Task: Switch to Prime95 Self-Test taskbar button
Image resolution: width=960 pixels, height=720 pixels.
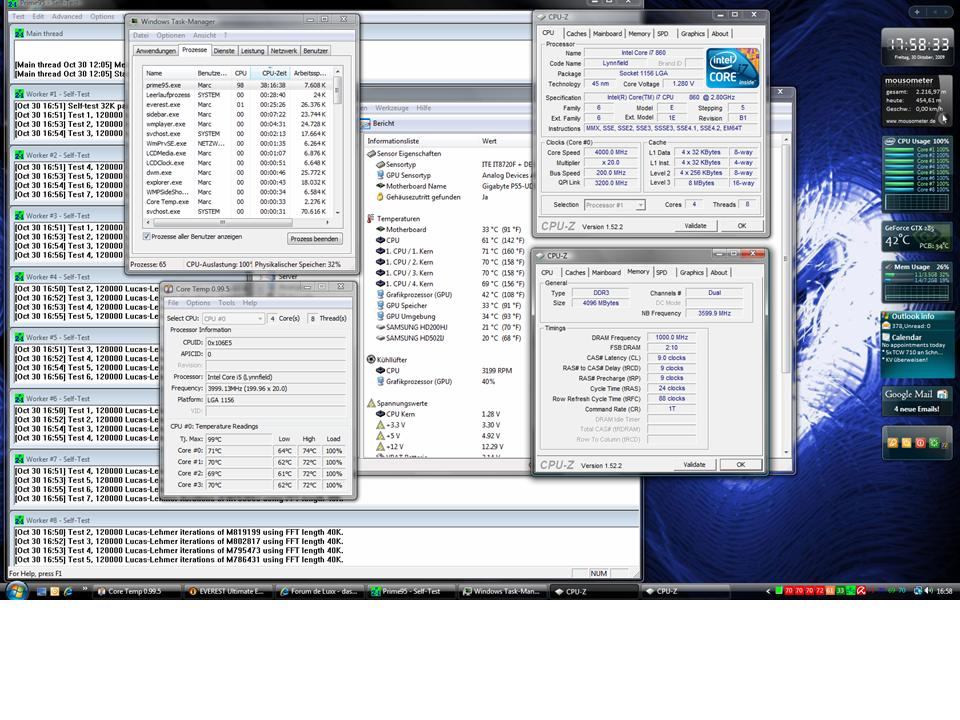Action: (x=411, y=591)
